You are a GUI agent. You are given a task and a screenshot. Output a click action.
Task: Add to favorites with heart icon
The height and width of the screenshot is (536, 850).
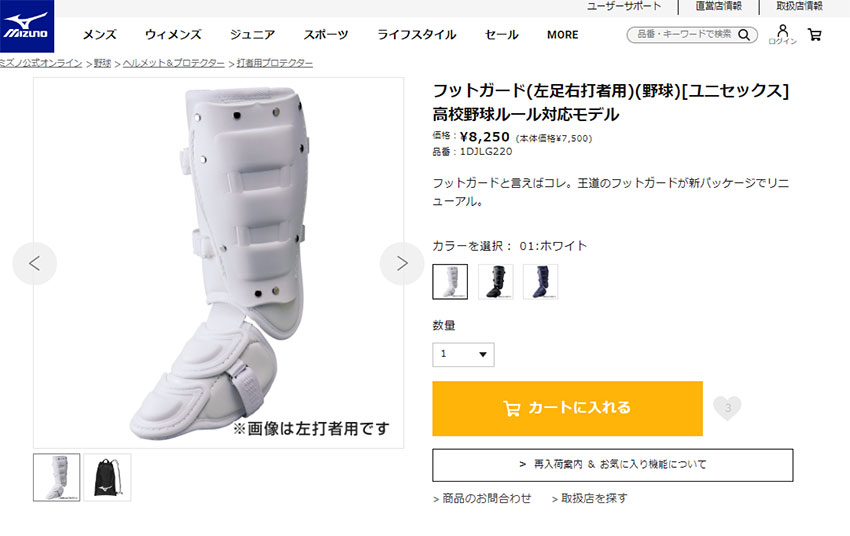click(727, 408)
